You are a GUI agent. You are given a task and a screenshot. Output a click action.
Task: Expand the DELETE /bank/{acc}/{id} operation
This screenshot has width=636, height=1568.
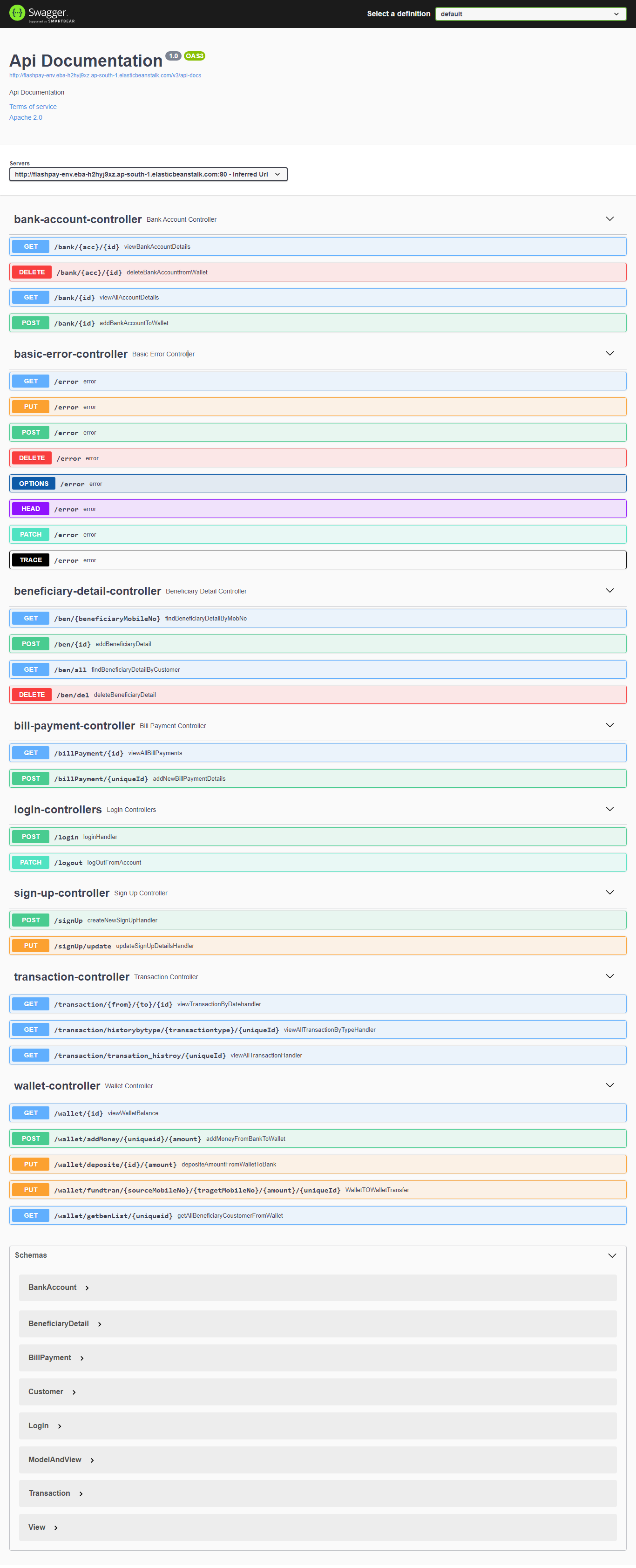tap(317, 272)
